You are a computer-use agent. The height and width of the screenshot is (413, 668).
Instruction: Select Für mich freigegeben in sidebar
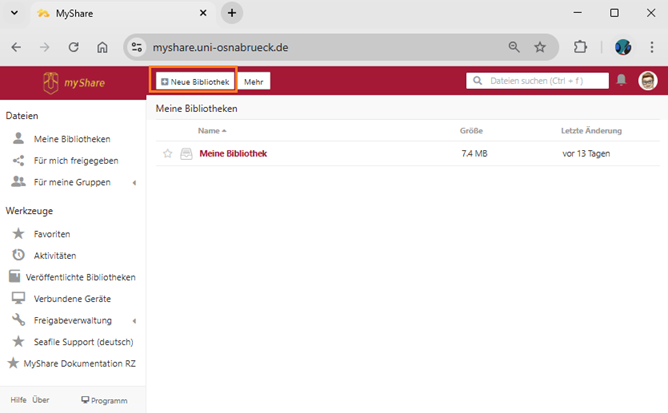tap(75, 160)
